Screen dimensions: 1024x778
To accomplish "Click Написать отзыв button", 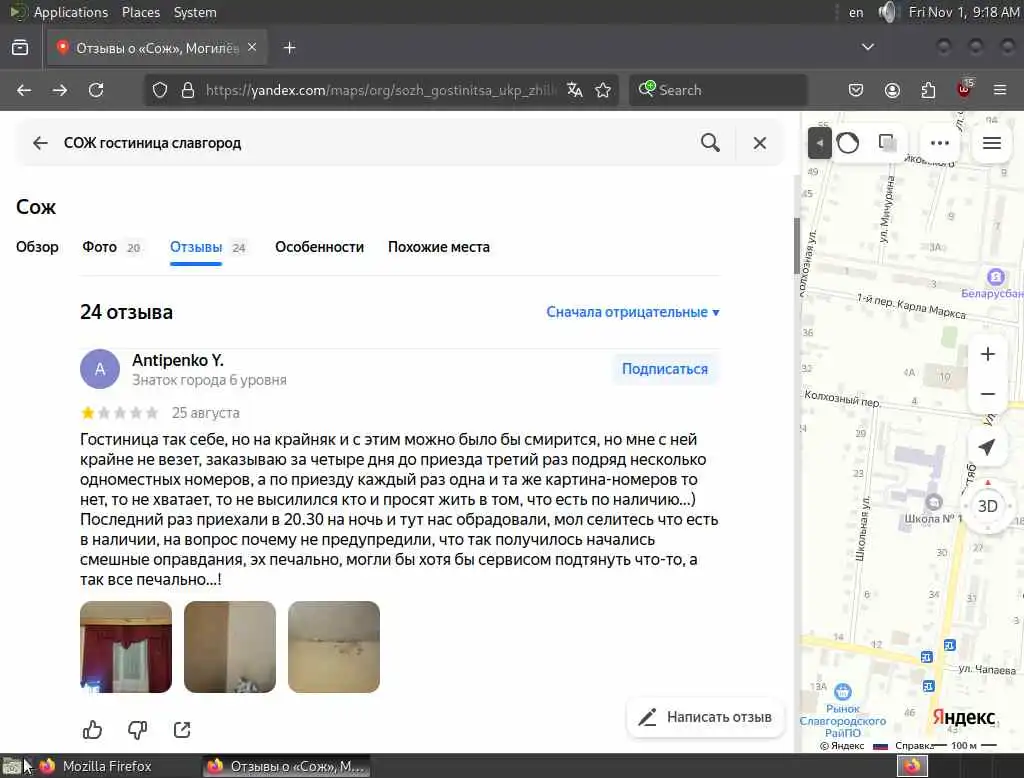I will (705, 717).
